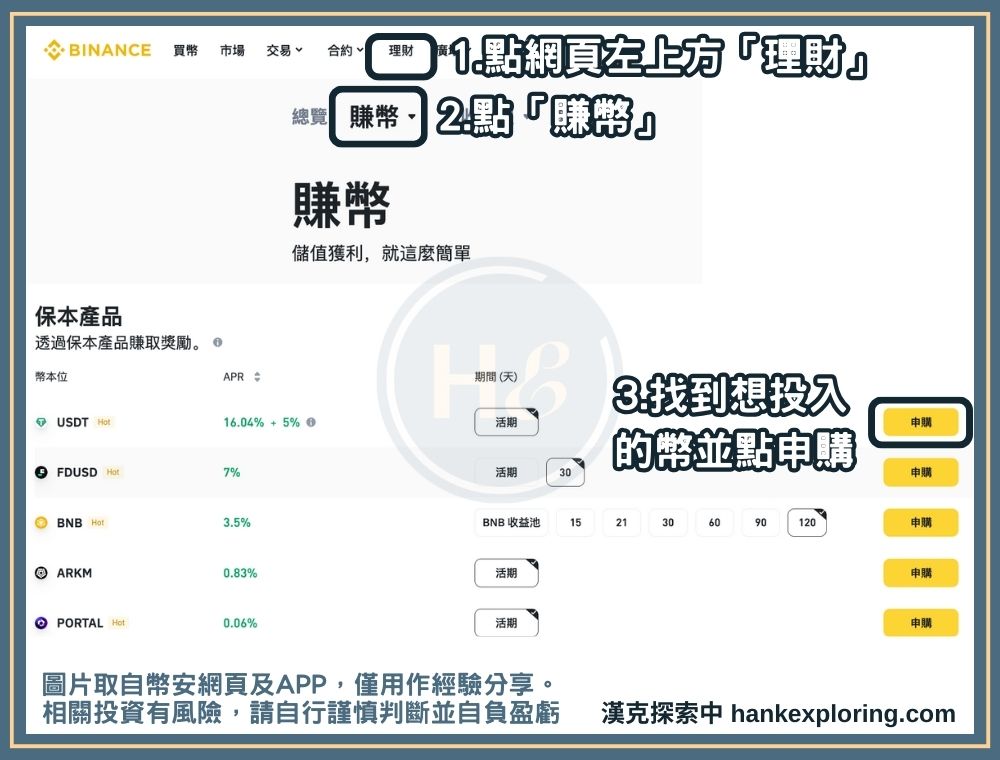The width and height of the screenshot is (1000, 760).
Task: Click 申購 button for BNB
Action: 921,522
